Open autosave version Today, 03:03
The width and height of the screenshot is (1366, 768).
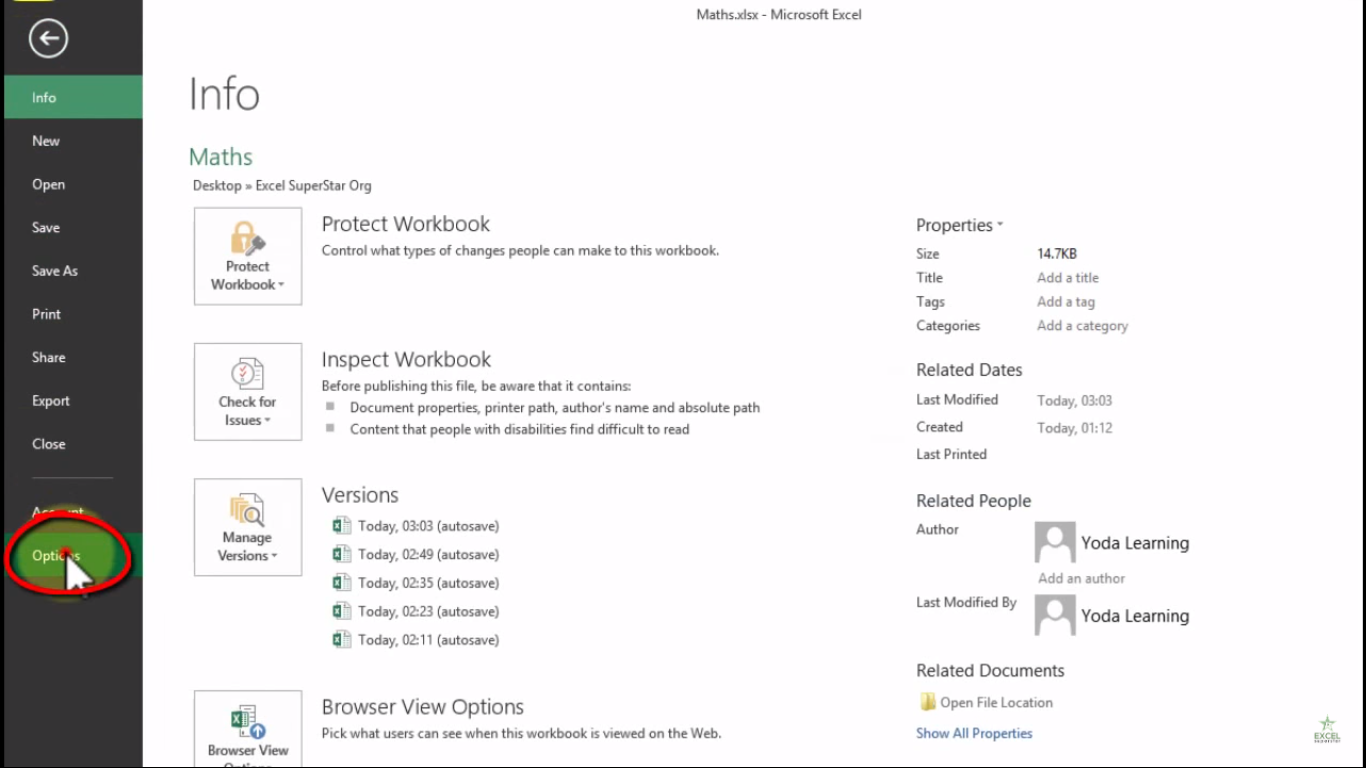pyautogui.click(x=428, y=526)
